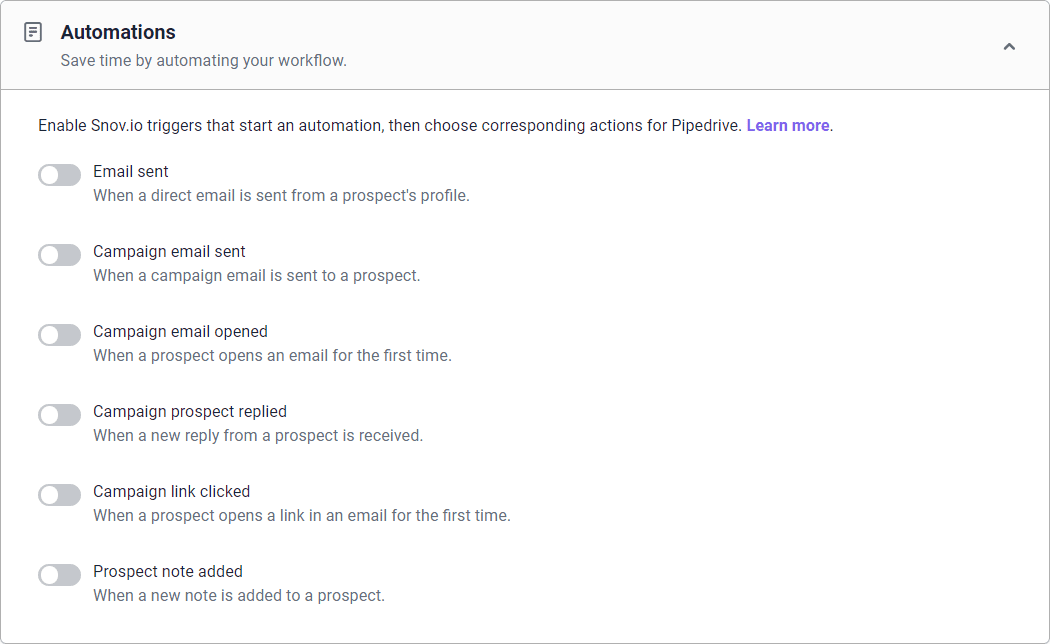Click the "Campaign email sent" label
Viewport: 1050px width, 644px height.
(169, 252)
